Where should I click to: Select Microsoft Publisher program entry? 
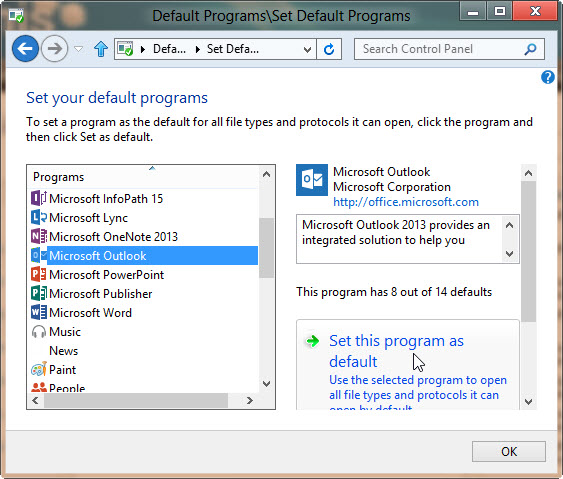pyautogui.click(x=101, y=294)
